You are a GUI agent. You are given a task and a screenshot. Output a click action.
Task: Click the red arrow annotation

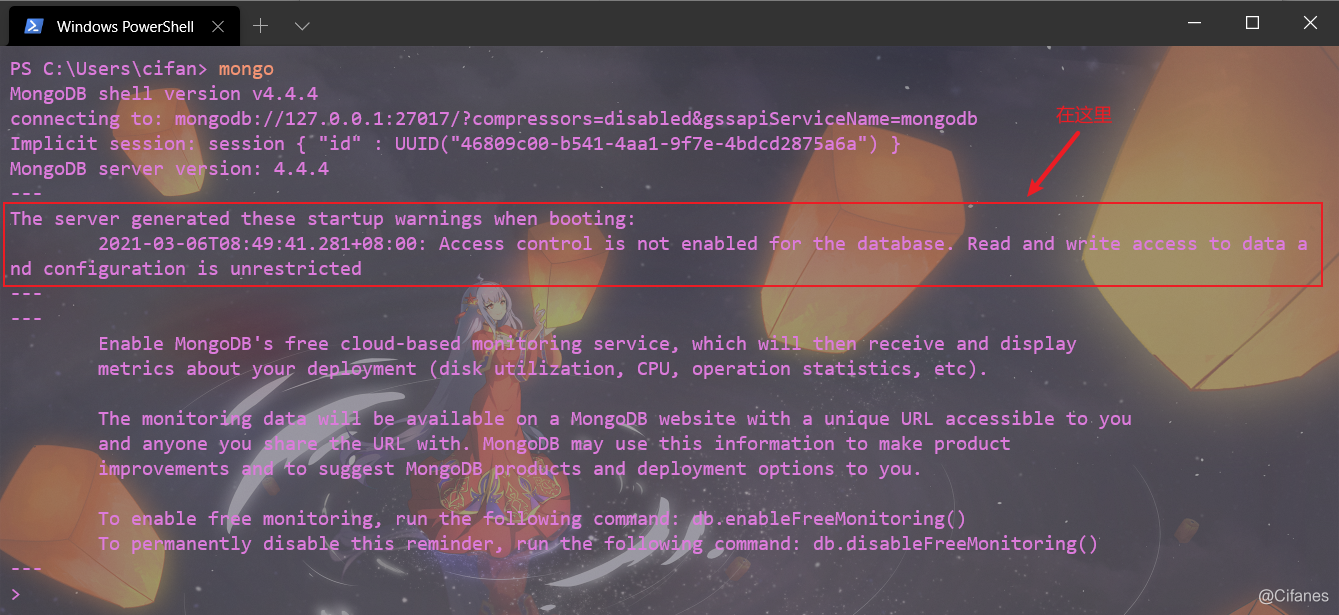pyautogui.click(x=1054, y=162)
